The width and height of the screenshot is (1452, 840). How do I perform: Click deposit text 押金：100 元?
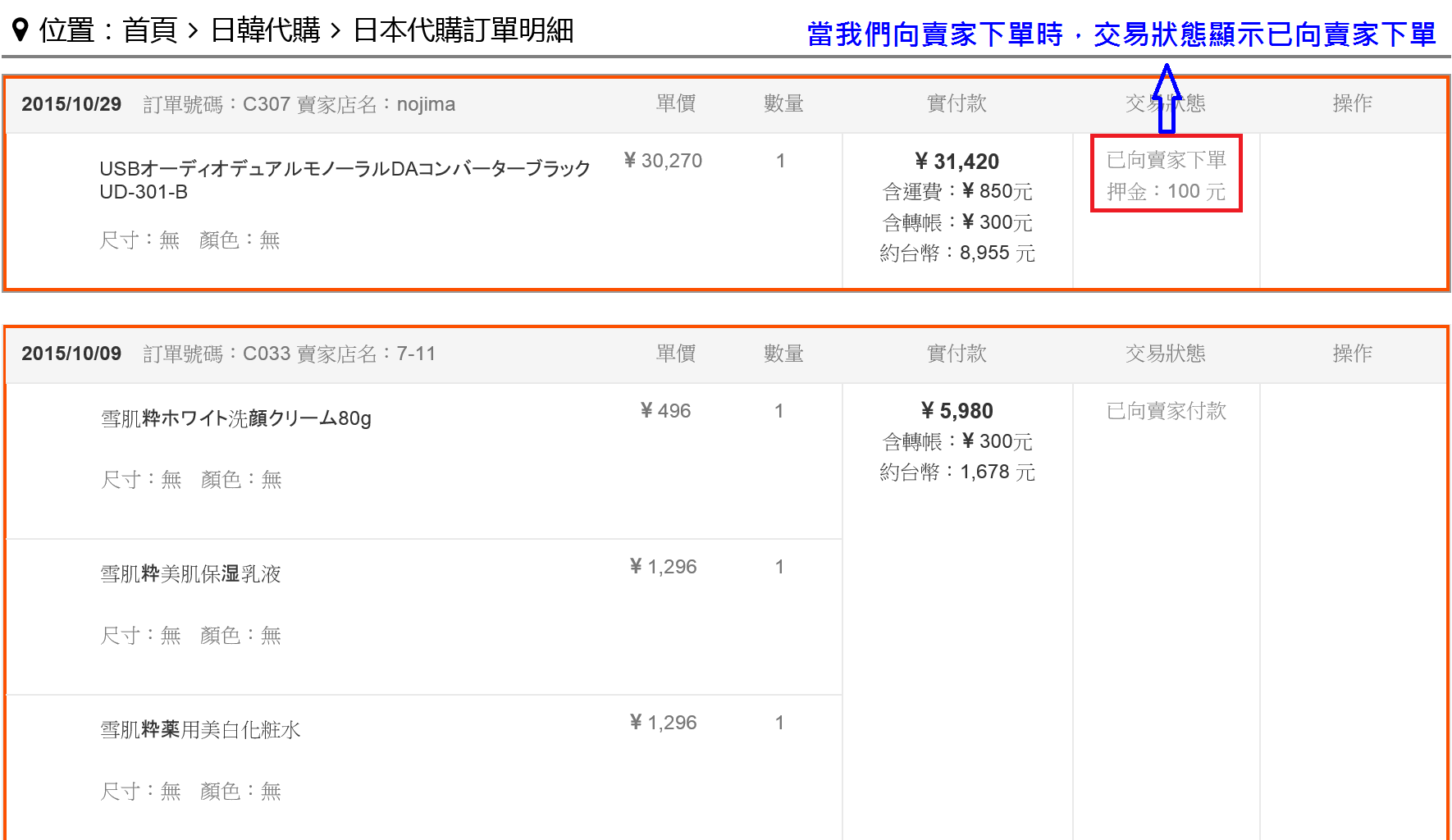1166,192
